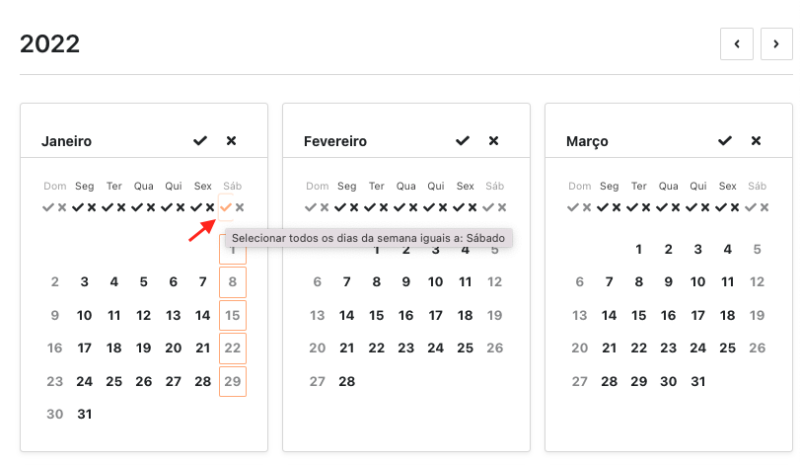Image resolution: width=800 pixels, height=465 pixels.
Task: Click day 15 in Janeiro
Action: (232, 316)
